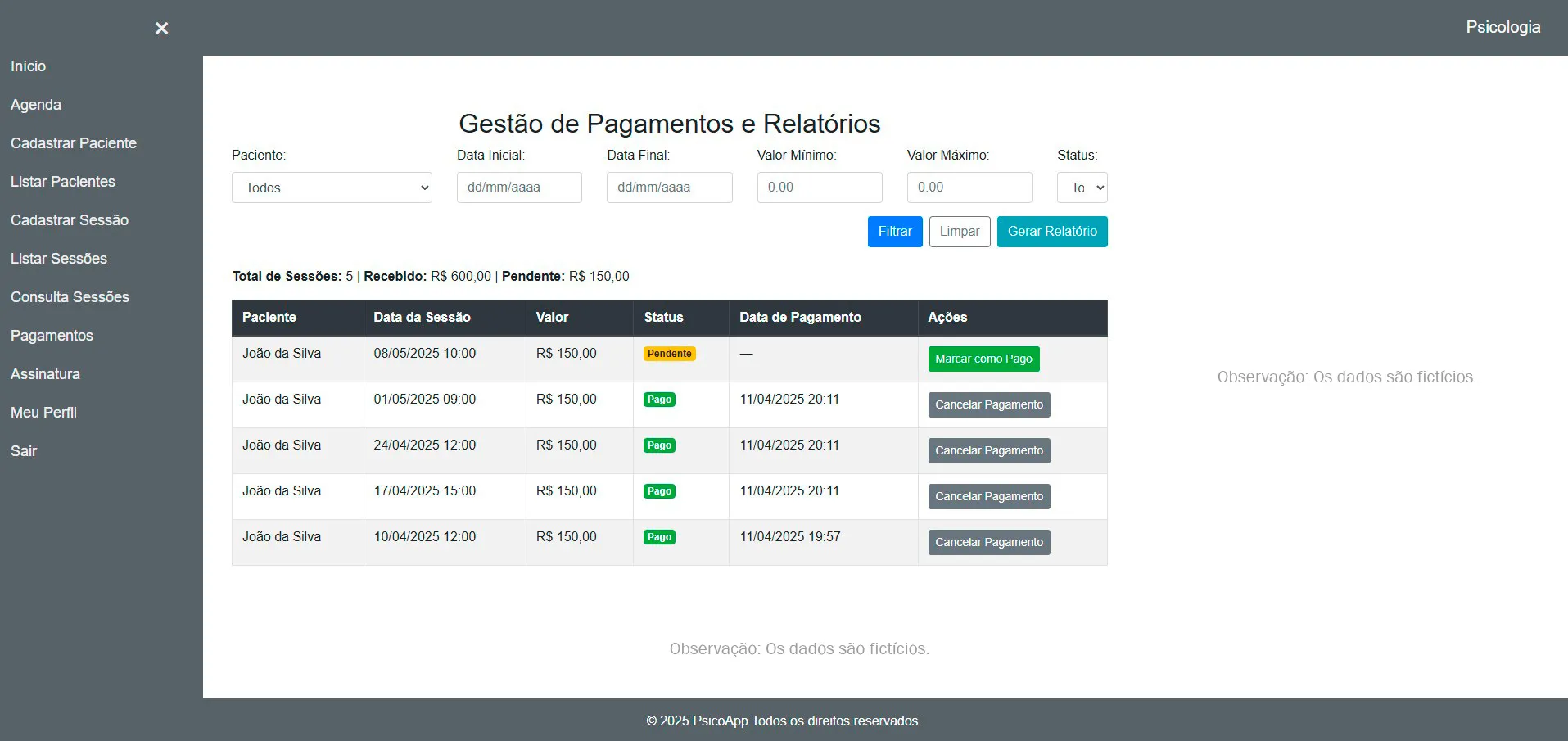This screenshot has width=1568, height=741.
Task: Click the Psicologia brand link
Action: (1502, 27)
